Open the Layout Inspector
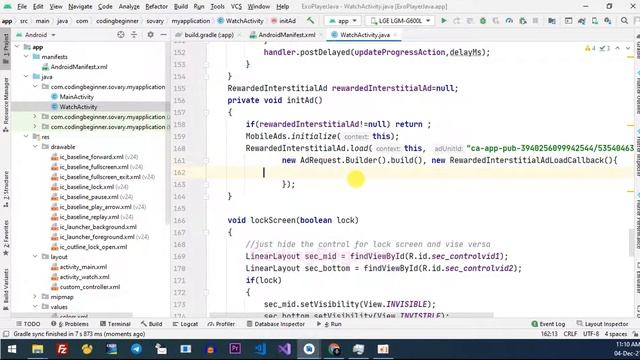This screenshot has width=640, height=360. click(x=602, y=324)
